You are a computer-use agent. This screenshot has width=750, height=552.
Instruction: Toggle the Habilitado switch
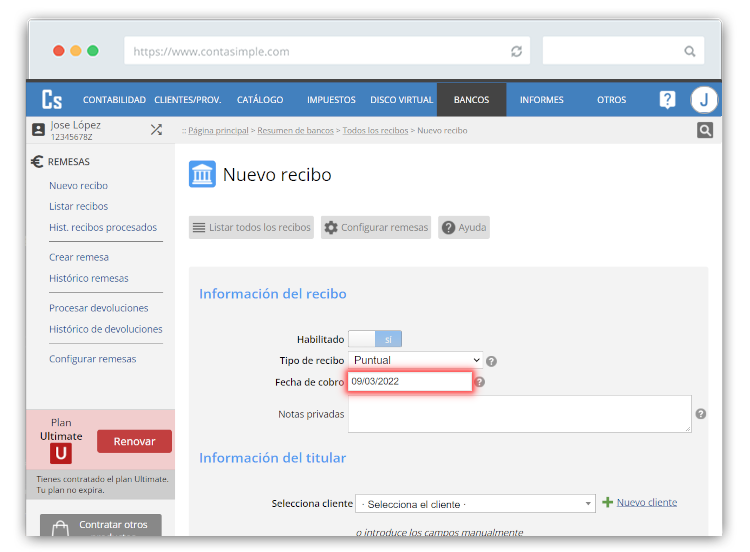click(375, 339)
